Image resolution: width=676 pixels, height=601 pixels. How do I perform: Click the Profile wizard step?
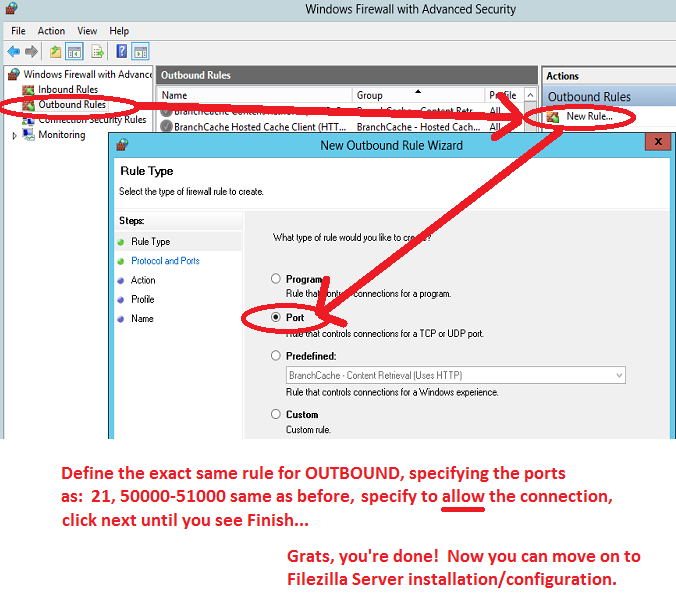(x=143, y=299)
